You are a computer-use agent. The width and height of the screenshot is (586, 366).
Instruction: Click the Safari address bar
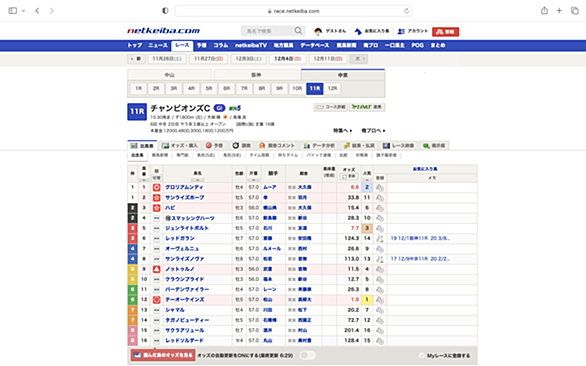click(x=293, y=11)
